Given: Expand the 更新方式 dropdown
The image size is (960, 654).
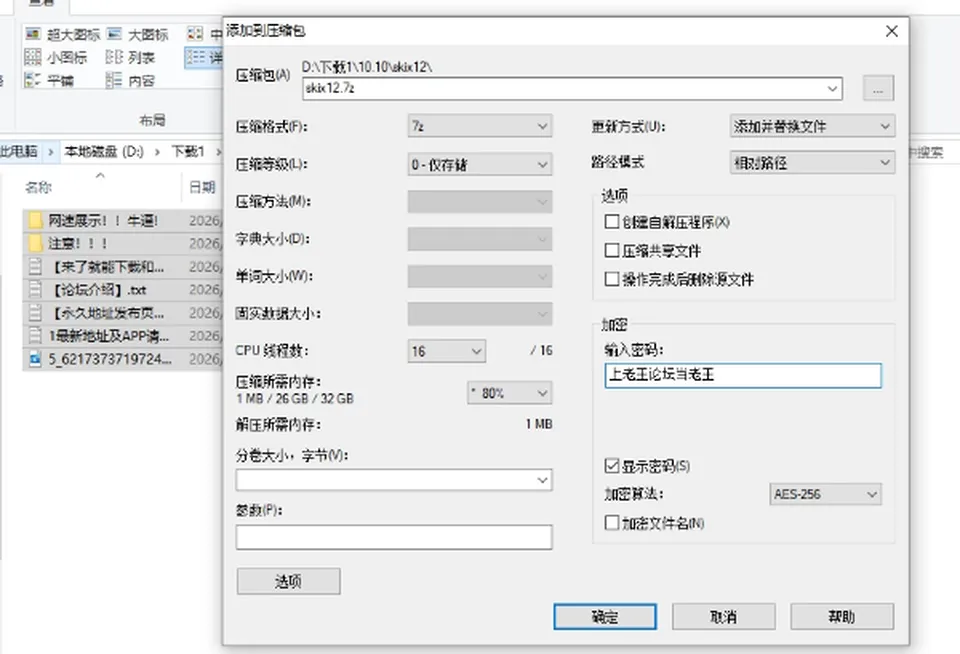Looking at the screenshot, I should point(812,127).
